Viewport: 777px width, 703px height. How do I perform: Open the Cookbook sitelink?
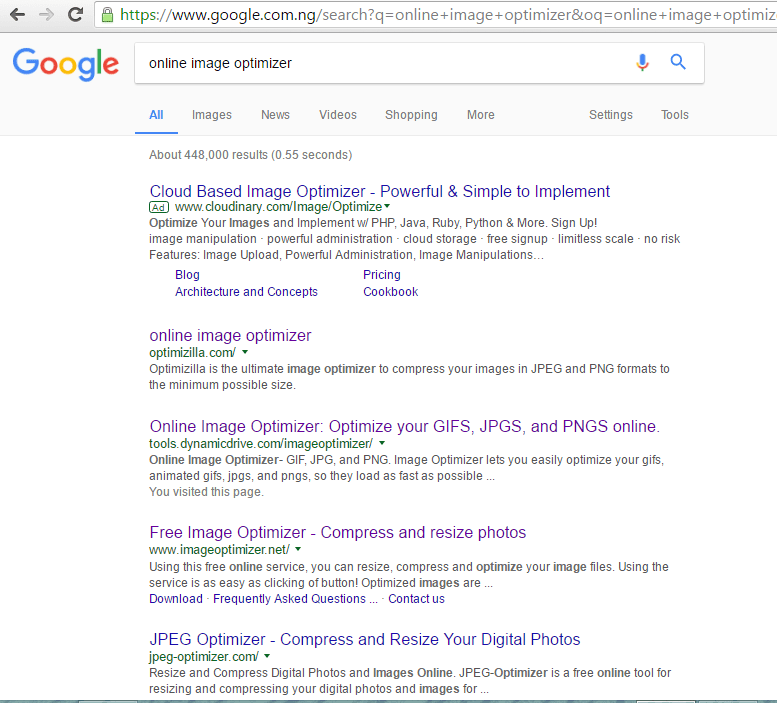(390, 292)
